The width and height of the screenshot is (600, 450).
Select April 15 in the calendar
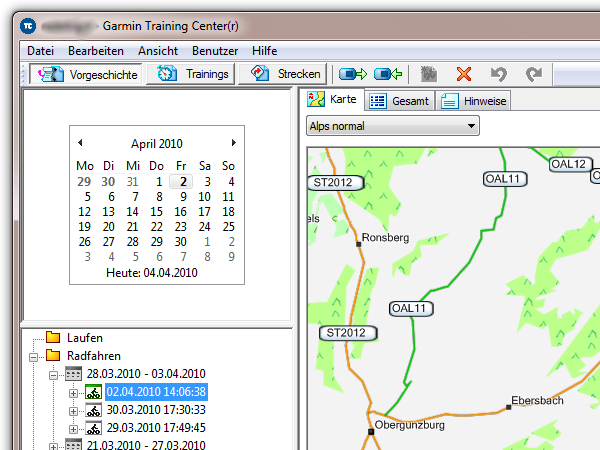157,212
